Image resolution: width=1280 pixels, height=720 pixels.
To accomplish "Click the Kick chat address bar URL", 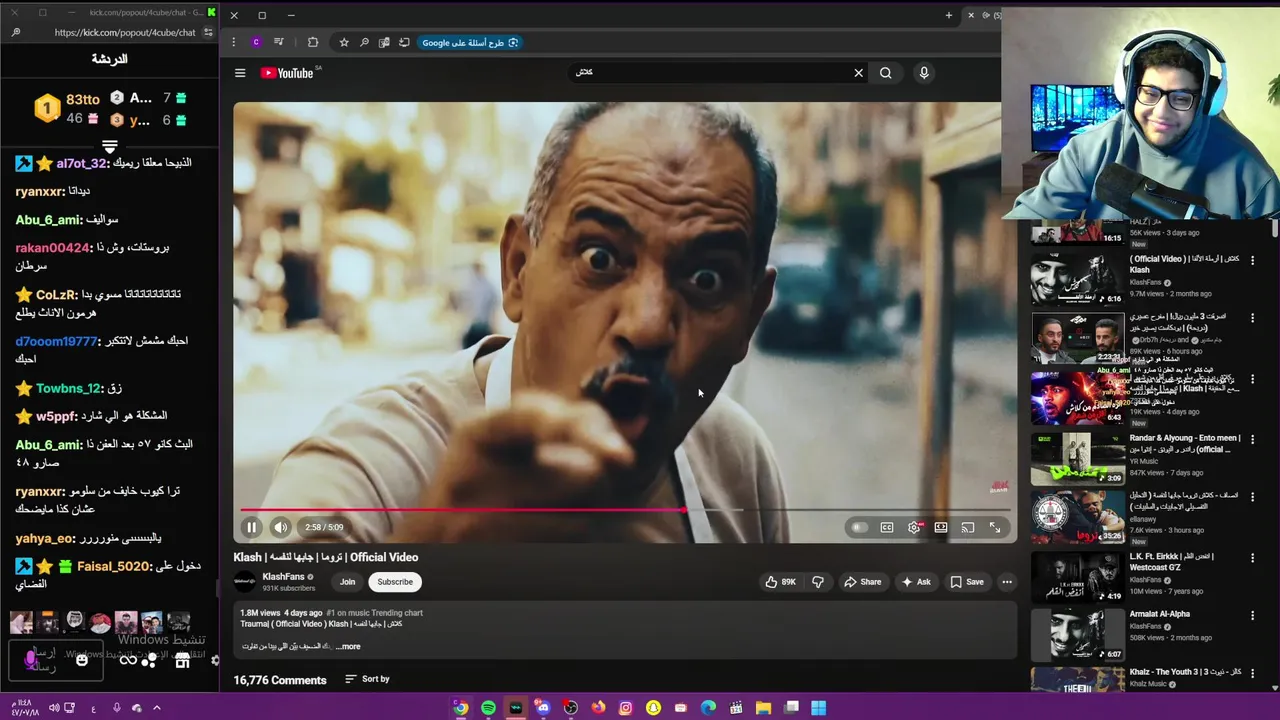I will 125,32.
